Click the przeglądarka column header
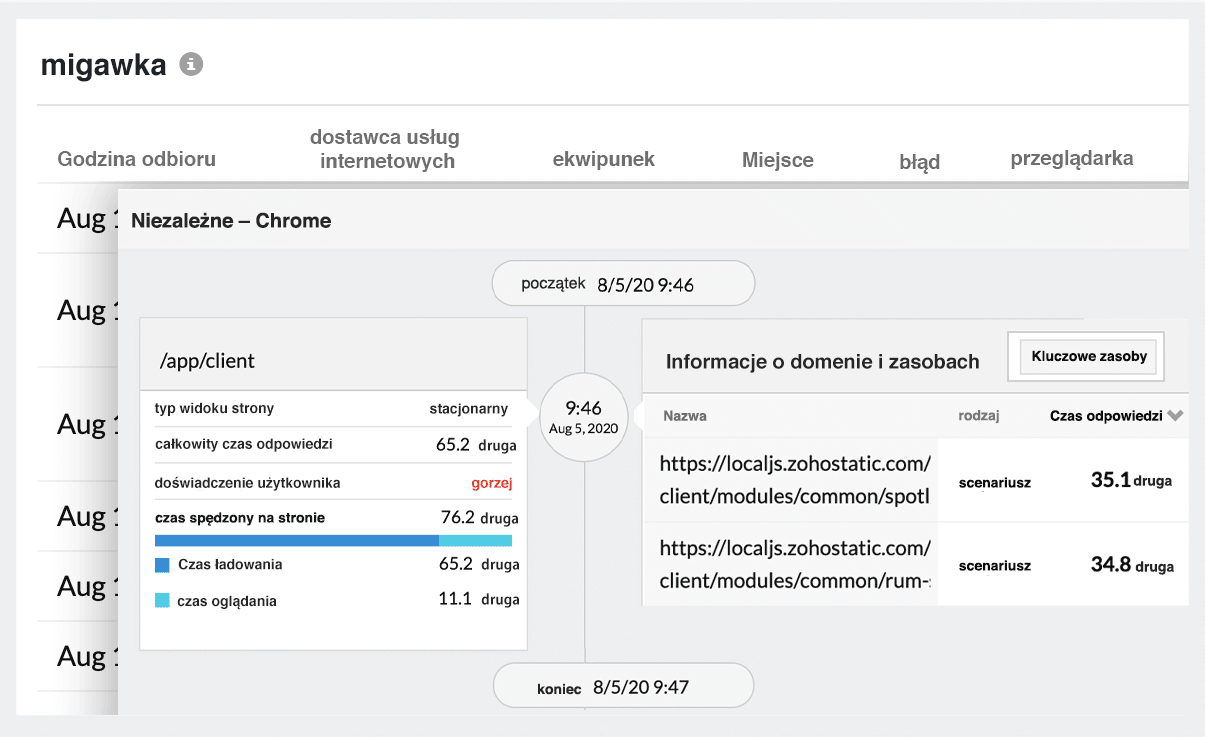This screenshot has width=1205, height=737. pos(1073,158)
